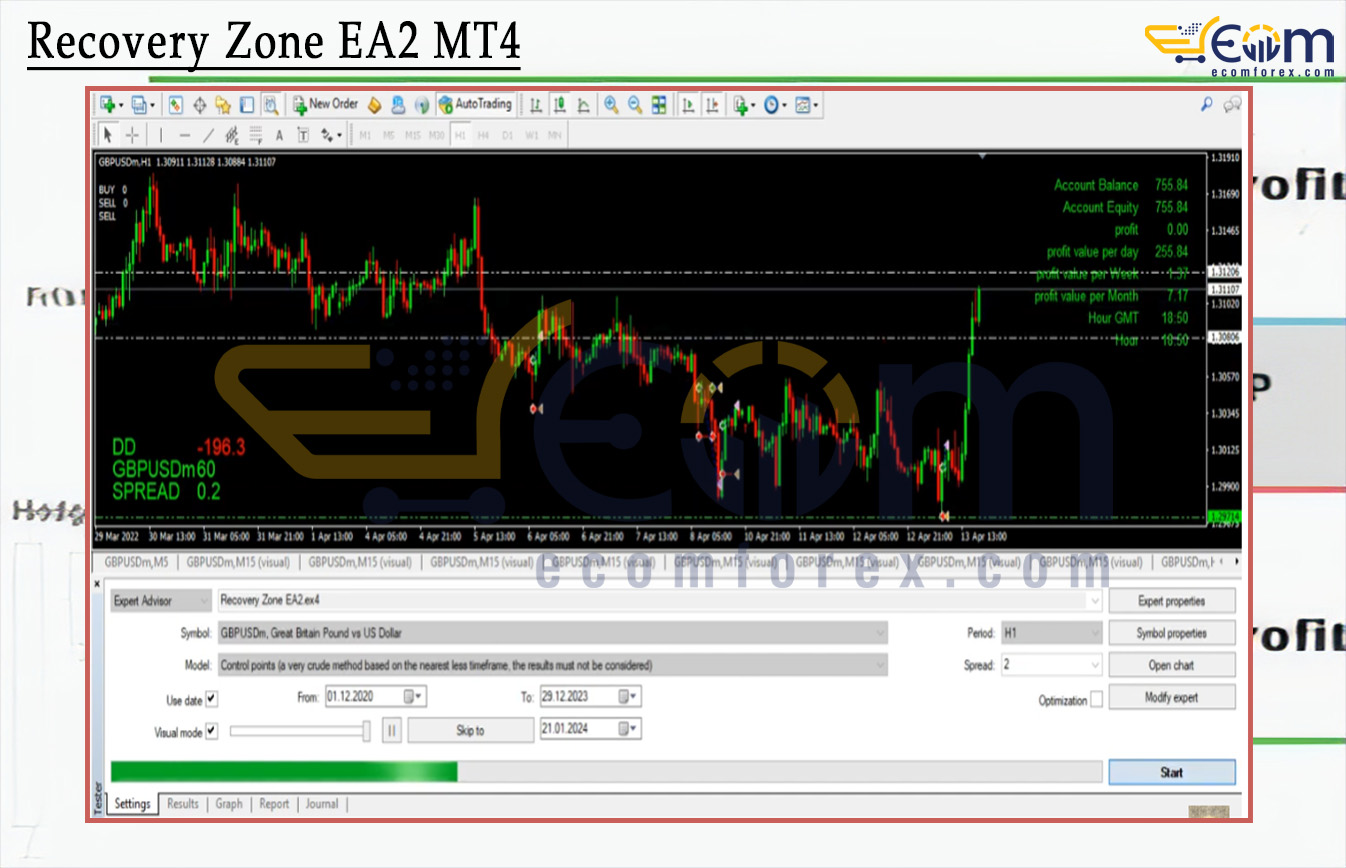Select the Crosshair cursor tool
Image resolution: width=1346 pixels, height=868 pixels.
click(x=132, y=135)
